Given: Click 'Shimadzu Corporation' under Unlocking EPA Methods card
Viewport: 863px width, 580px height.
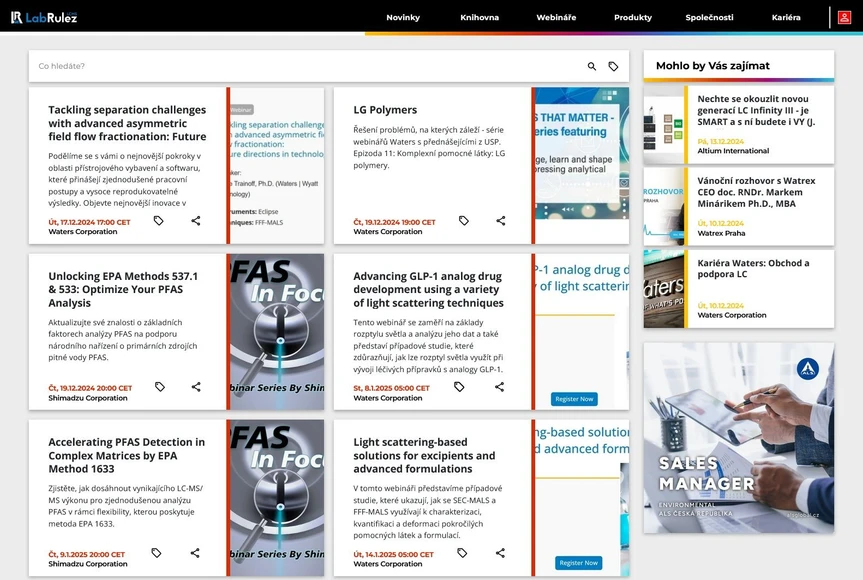Looking at the screenshot, I should (88, 398).
